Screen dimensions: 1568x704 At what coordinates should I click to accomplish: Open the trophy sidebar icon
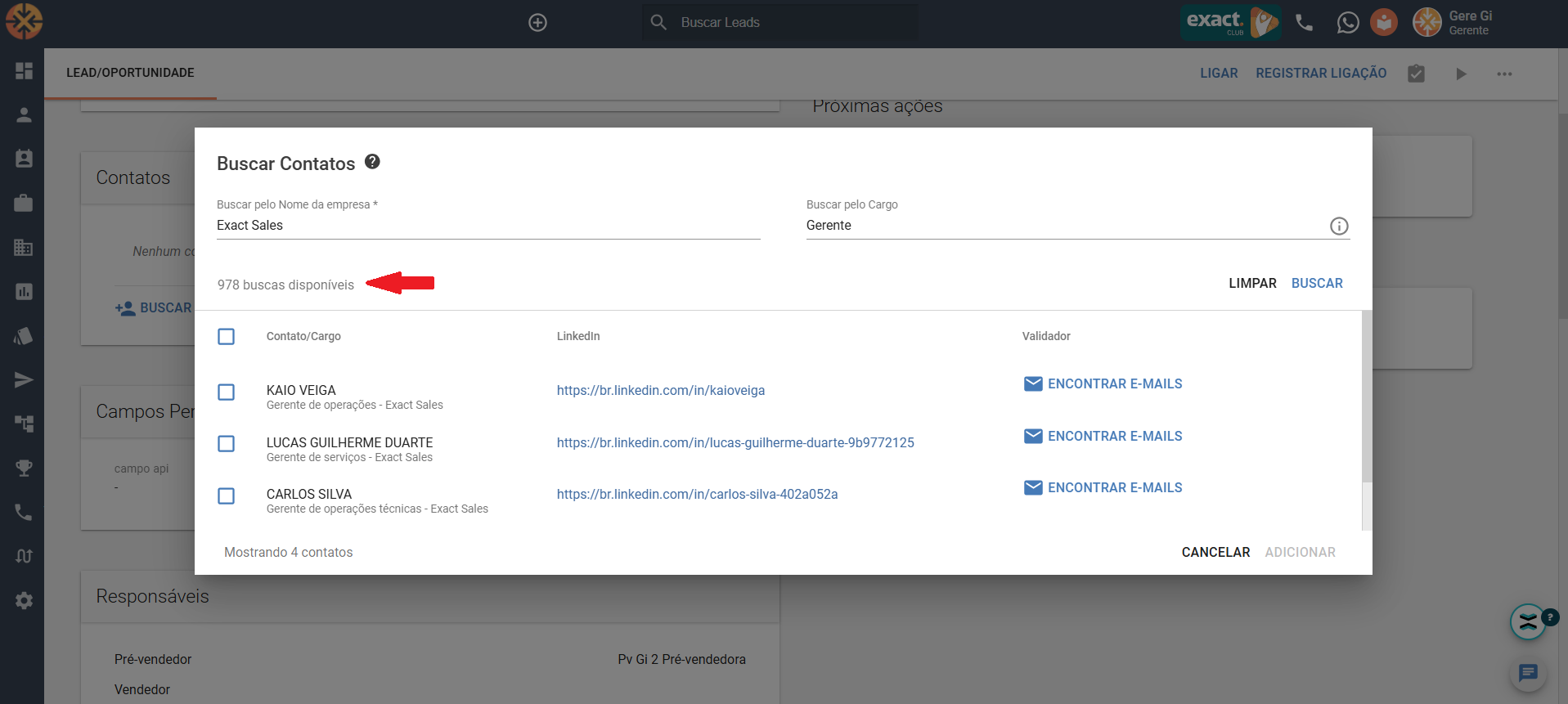[x=24, y=468]
